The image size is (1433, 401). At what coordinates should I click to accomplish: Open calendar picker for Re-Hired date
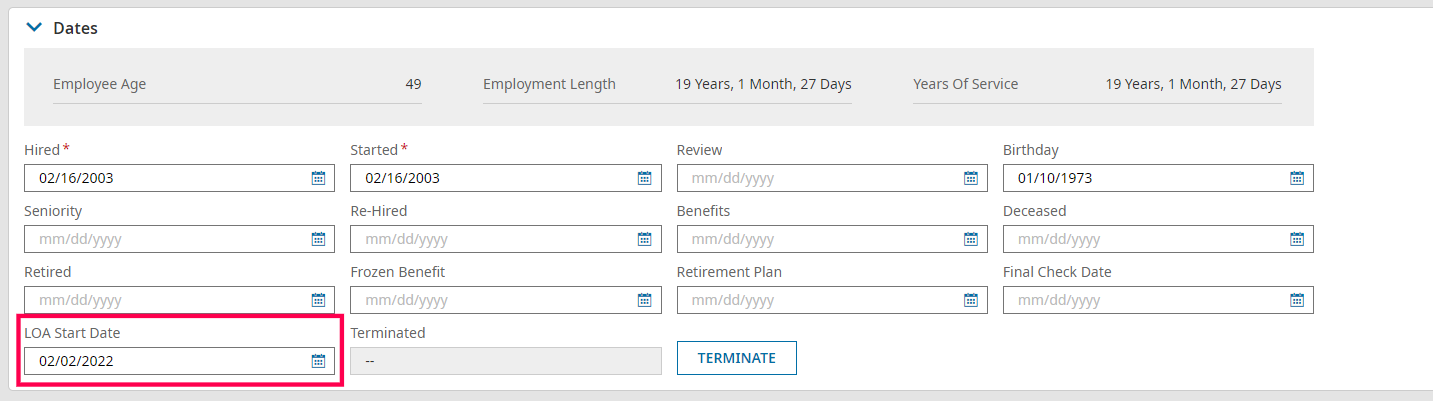644,239
